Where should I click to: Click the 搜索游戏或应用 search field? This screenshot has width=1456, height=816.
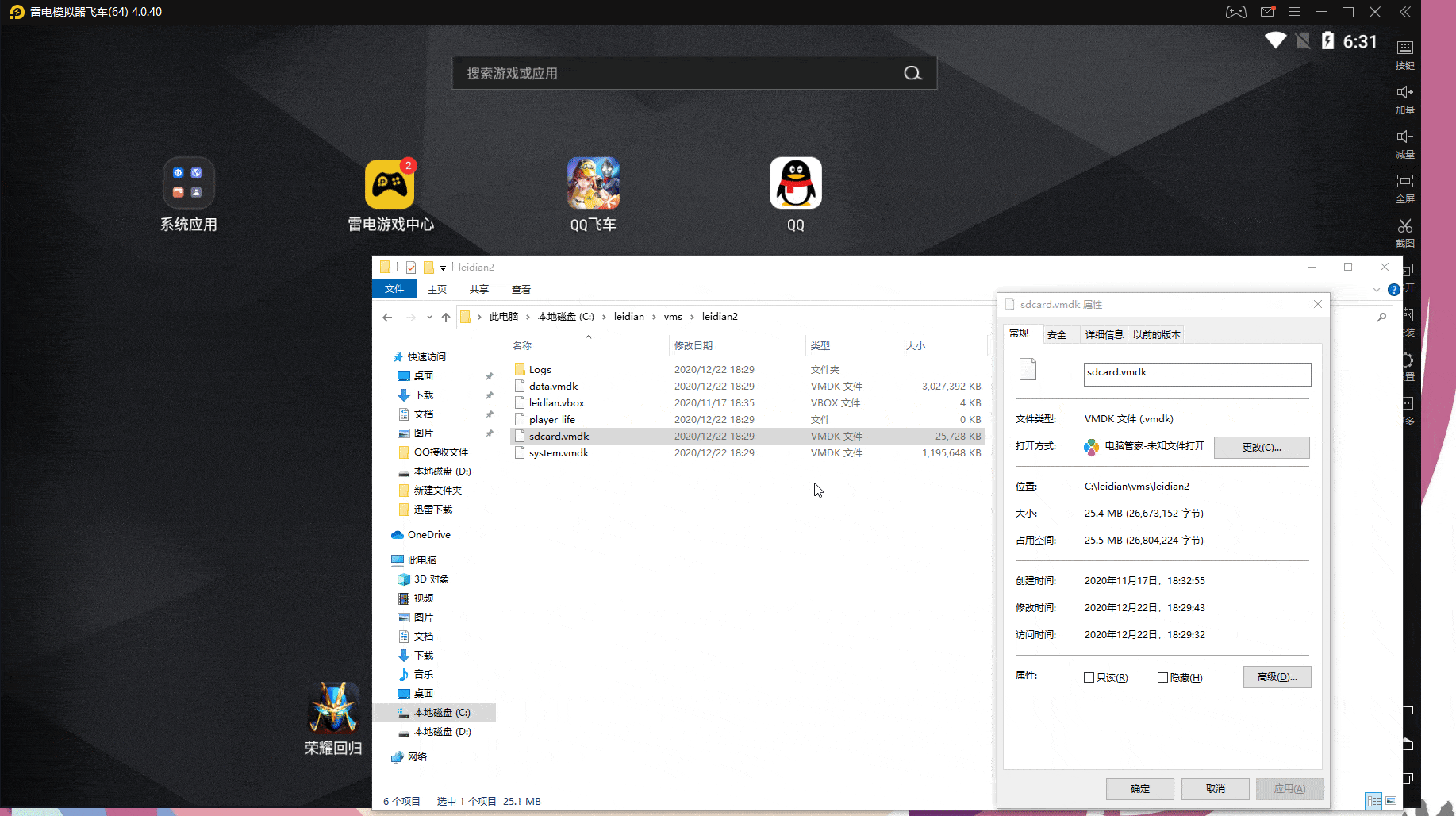click(678, 73)
